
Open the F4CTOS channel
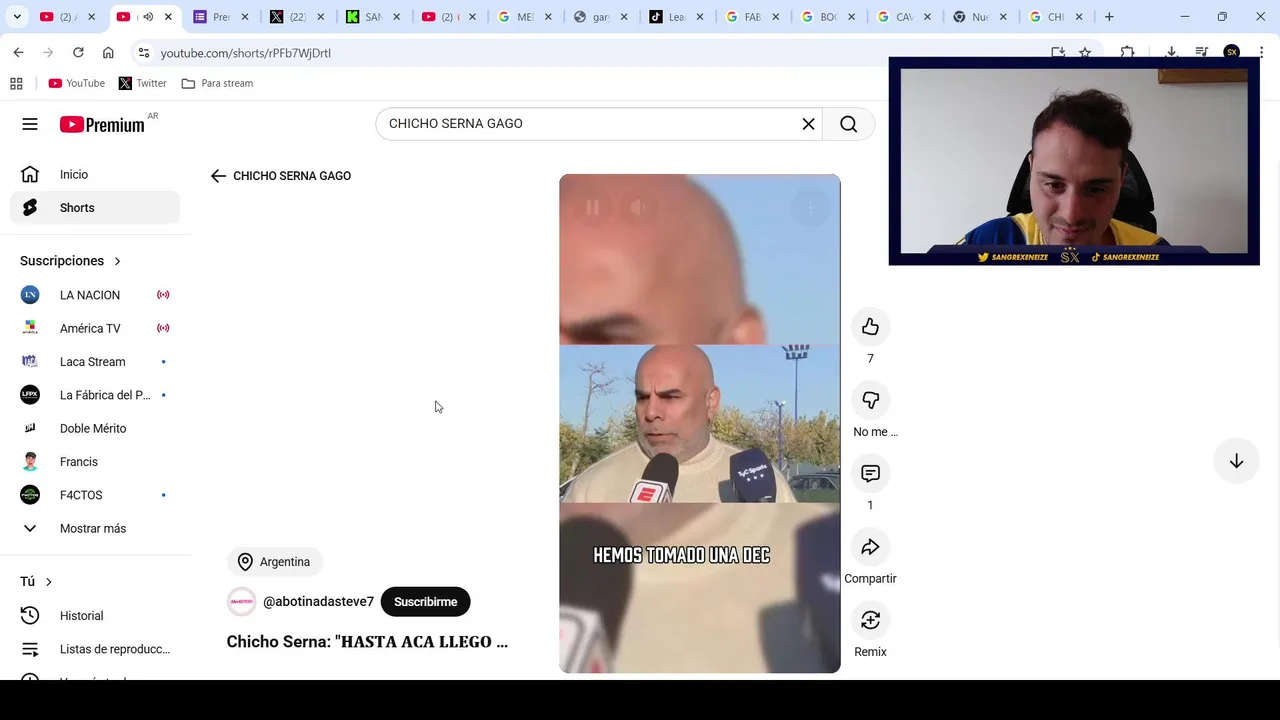(x=95, y=495)
